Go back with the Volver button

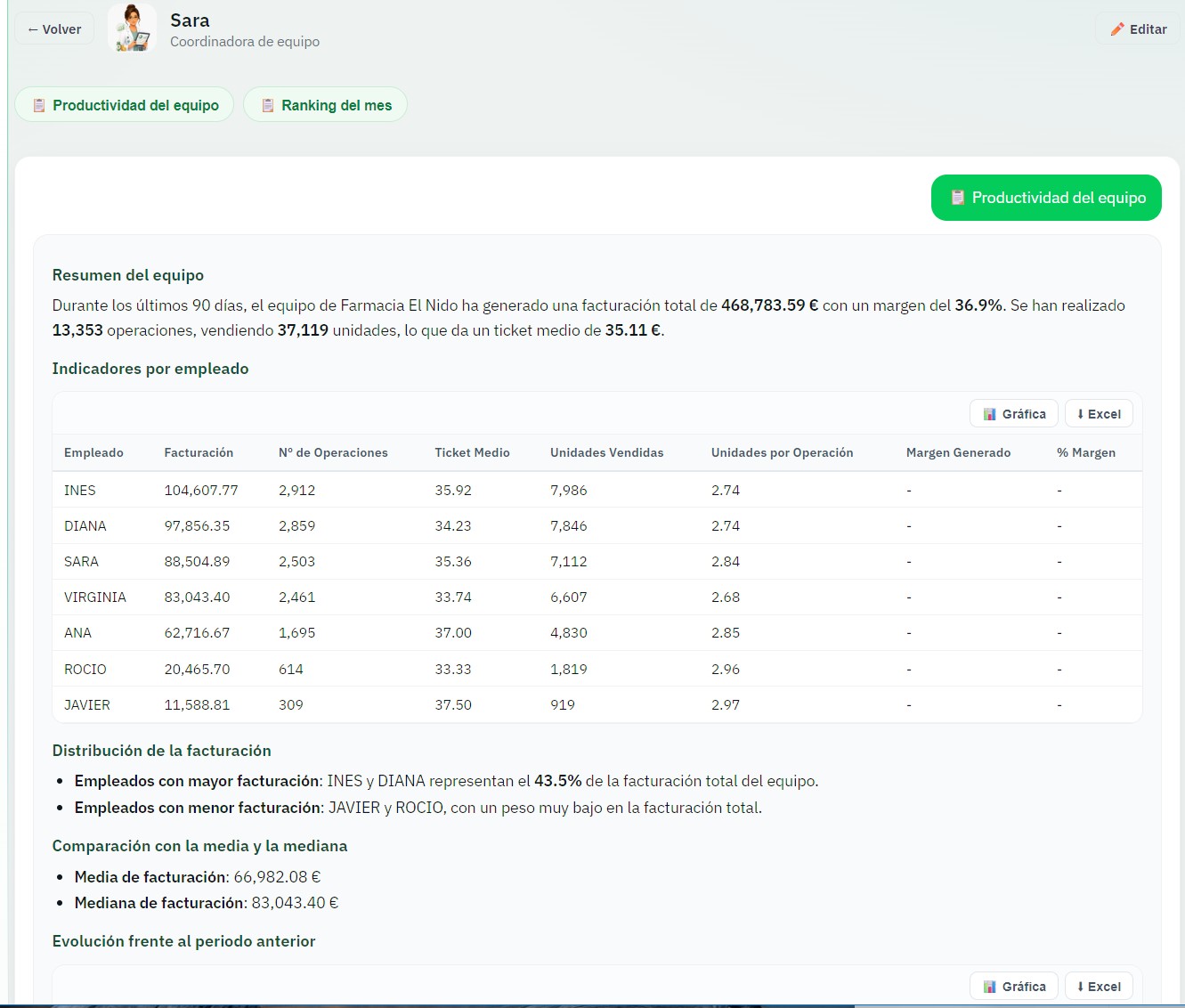tap(54, 29)
